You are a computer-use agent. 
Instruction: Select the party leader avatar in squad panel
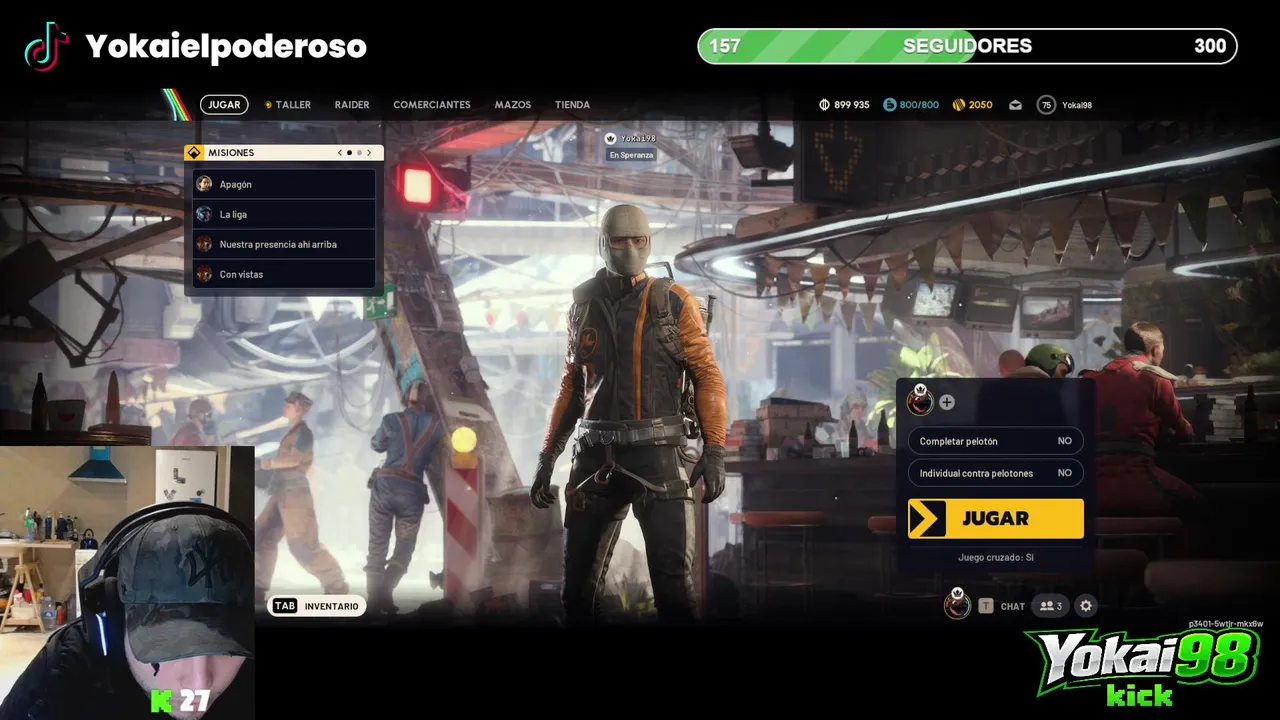pos(920,400)
